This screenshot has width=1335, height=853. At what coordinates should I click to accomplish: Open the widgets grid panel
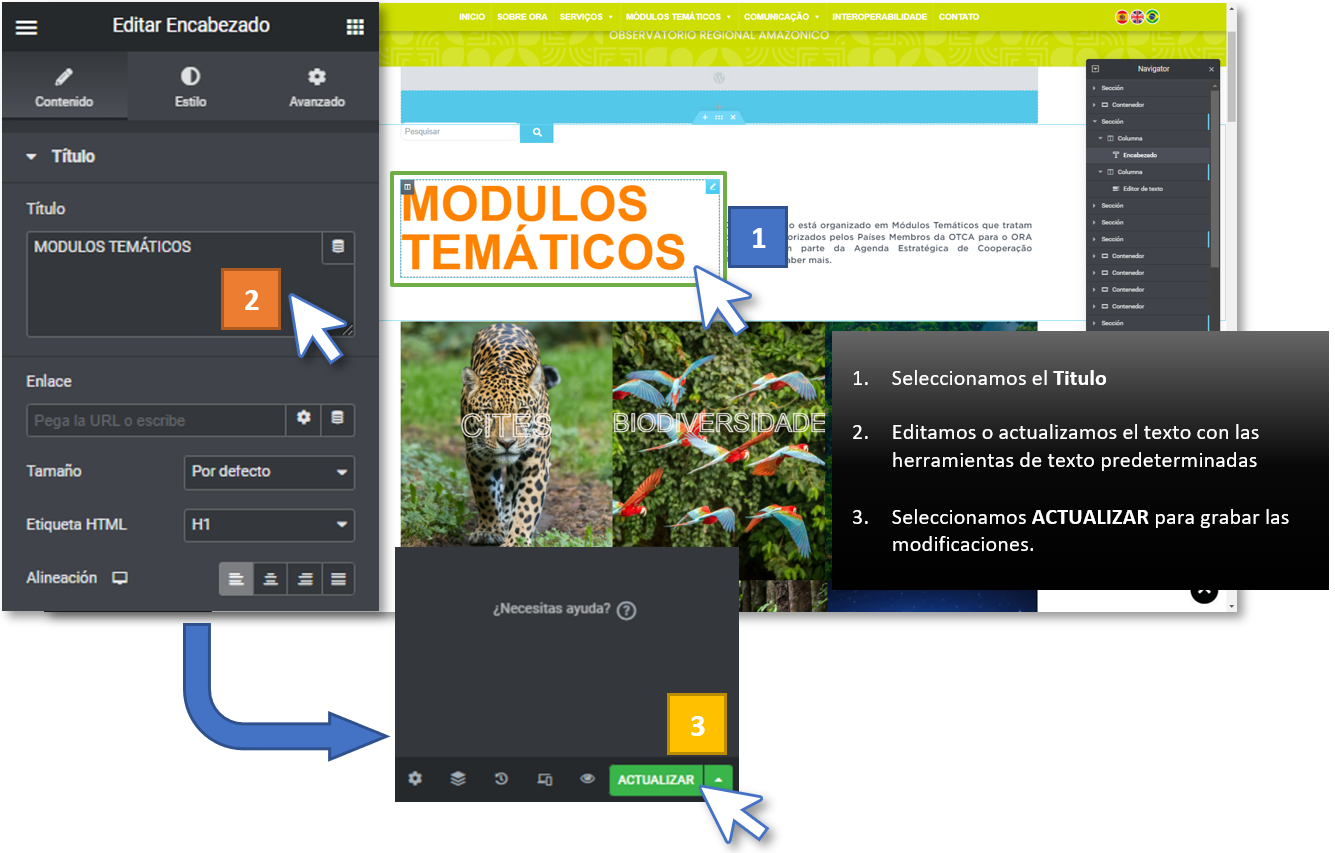(x=355, y=27)
